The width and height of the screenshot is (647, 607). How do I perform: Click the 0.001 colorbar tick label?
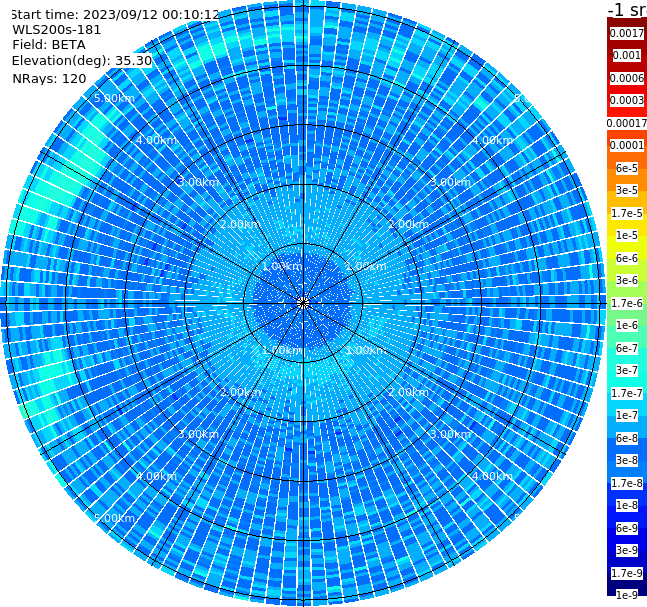627,55
